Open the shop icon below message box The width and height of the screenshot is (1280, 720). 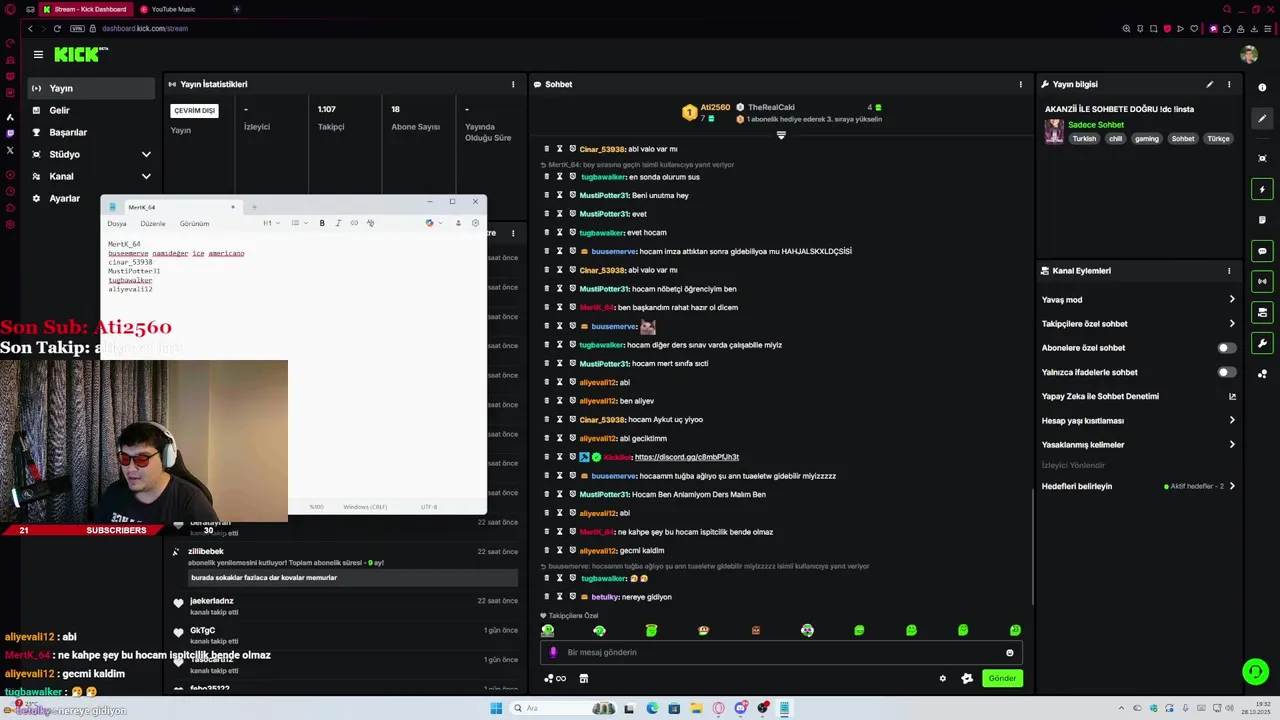[x=584, y=678]
